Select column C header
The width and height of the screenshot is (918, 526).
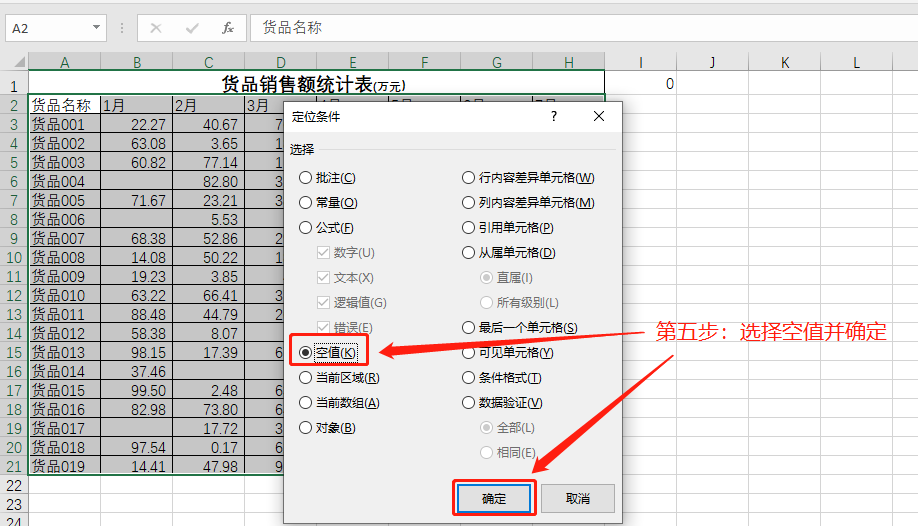point(208,62)
